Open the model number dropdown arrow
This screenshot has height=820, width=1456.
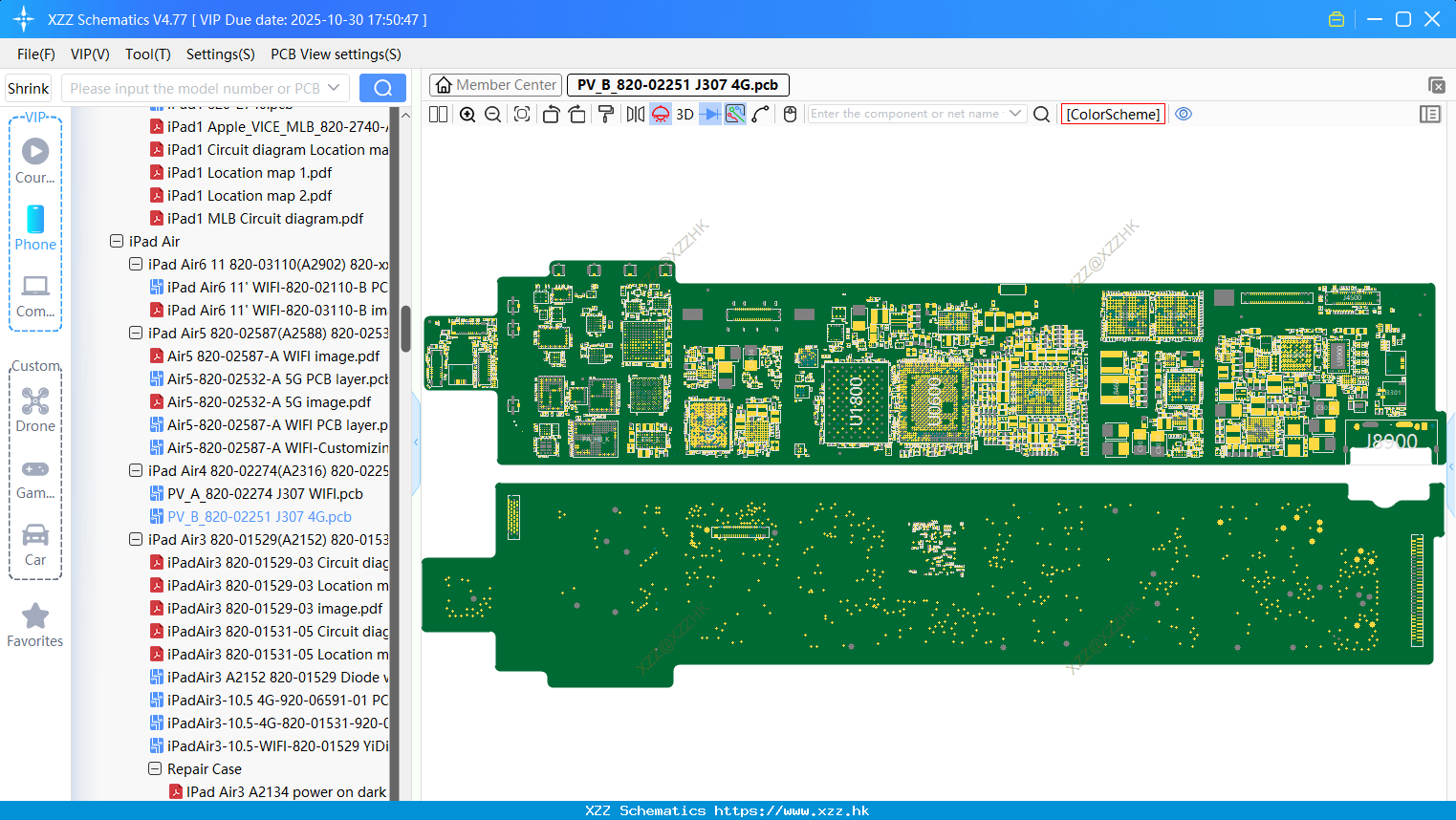(335, 88)
